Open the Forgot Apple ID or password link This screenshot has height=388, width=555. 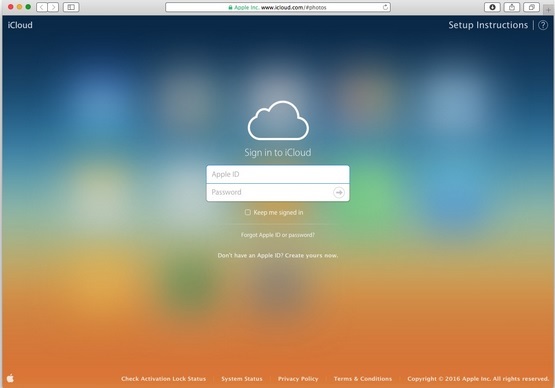click(x=278, y=235)
